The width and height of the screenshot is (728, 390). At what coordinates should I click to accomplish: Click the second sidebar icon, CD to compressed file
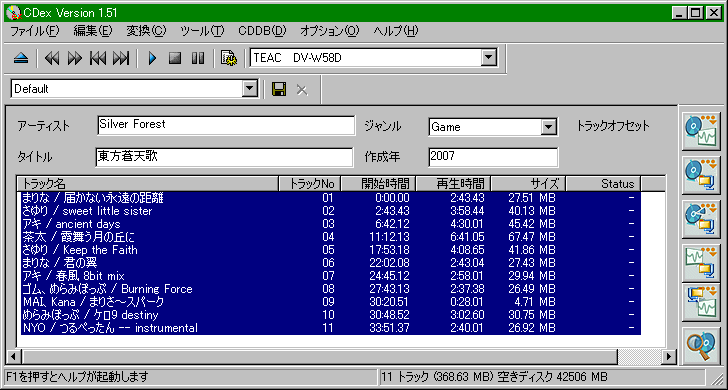click(701, 175)
